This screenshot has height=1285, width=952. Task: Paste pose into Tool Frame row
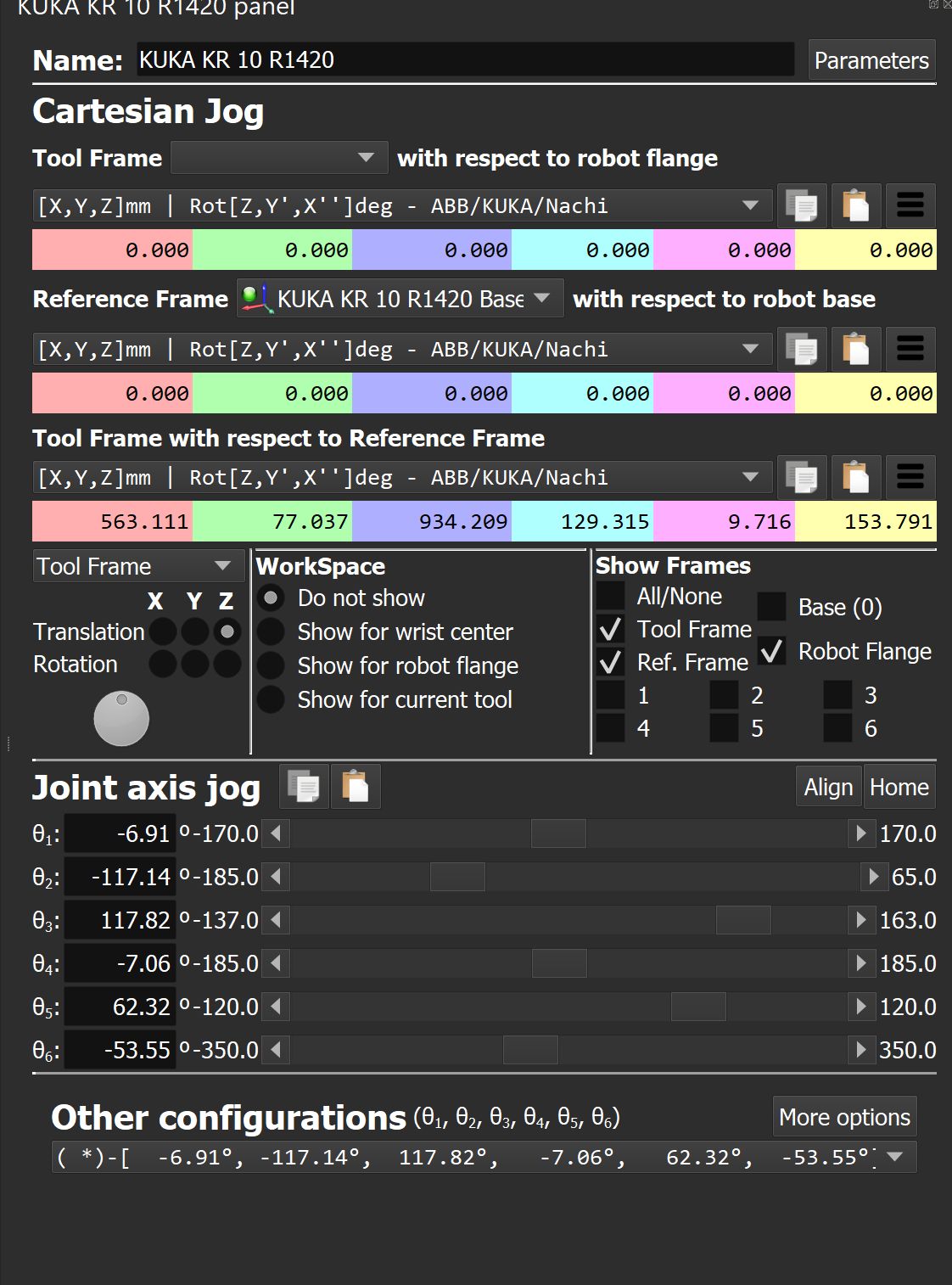855,206
